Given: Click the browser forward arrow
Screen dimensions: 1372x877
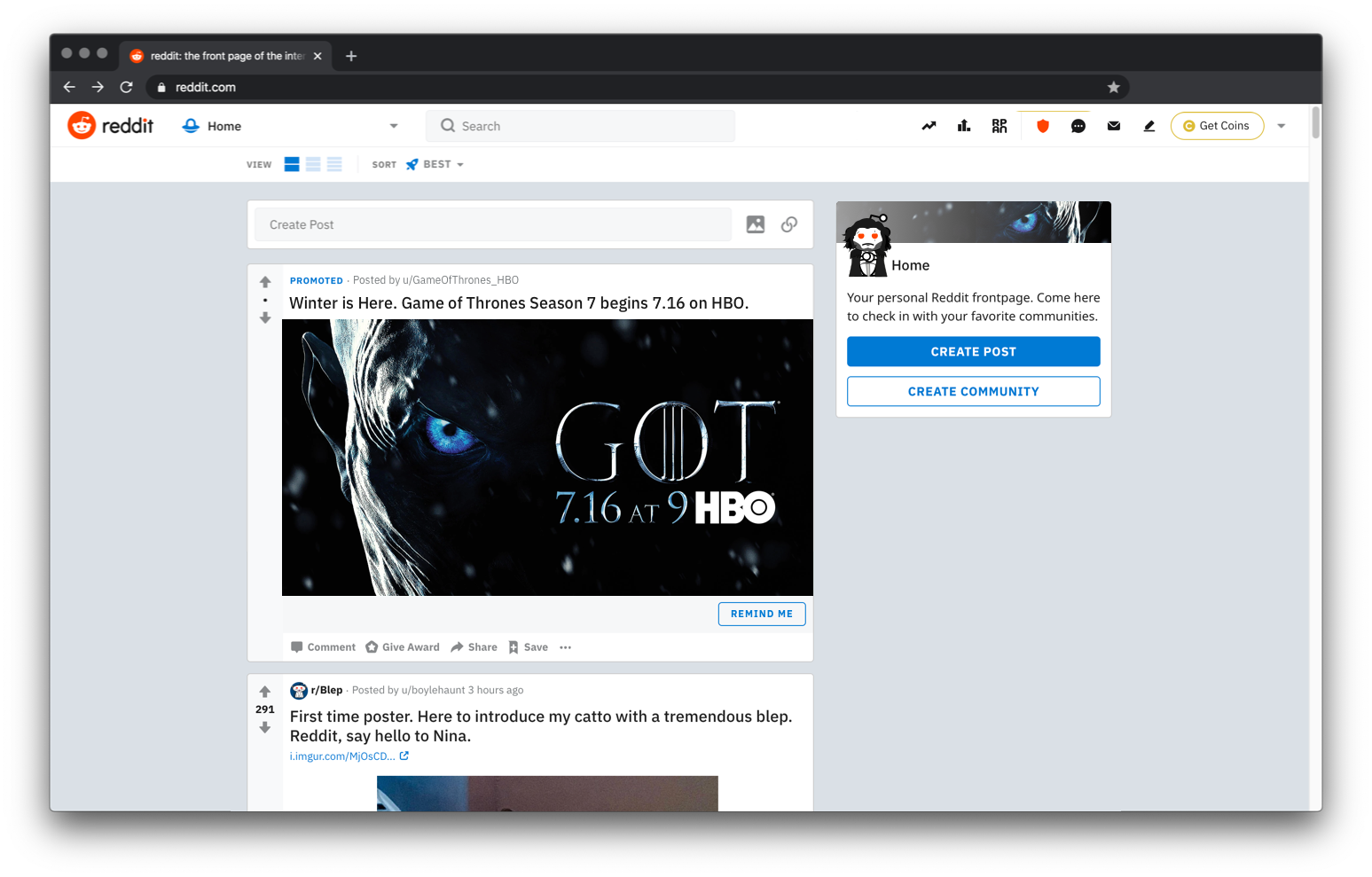Looking at the screenshot, I should coord(98,87).
